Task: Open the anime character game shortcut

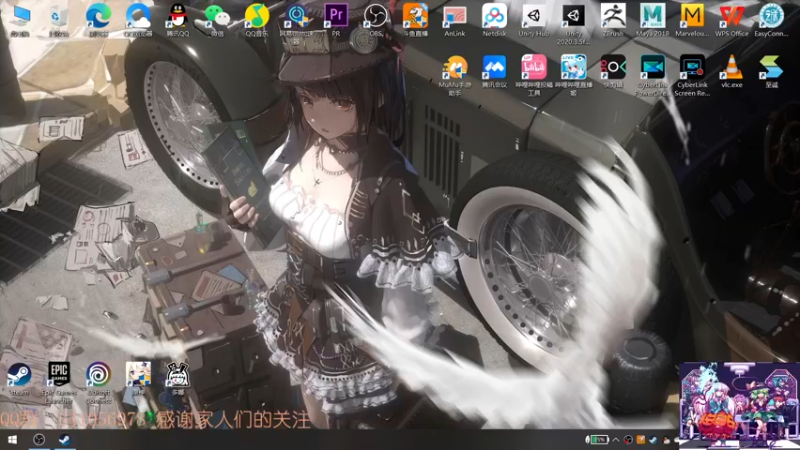Action: (138, 379)
